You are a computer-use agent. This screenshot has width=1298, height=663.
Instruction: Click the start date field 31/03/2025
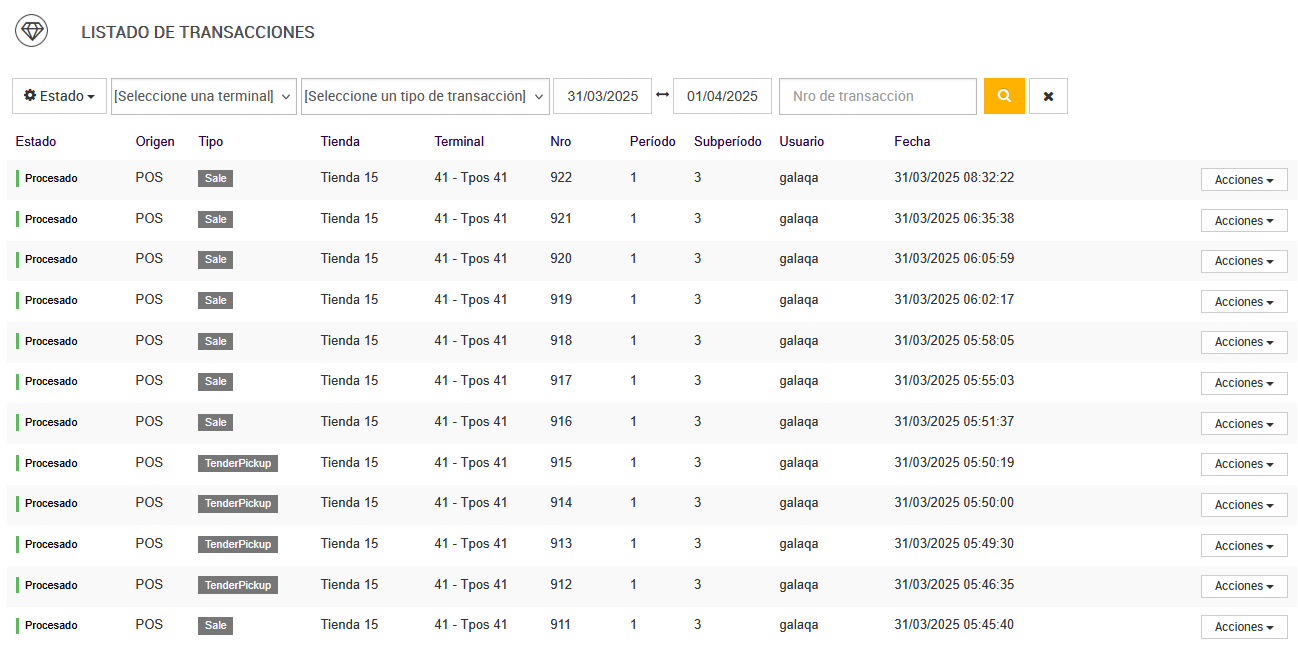pos(602,96)
